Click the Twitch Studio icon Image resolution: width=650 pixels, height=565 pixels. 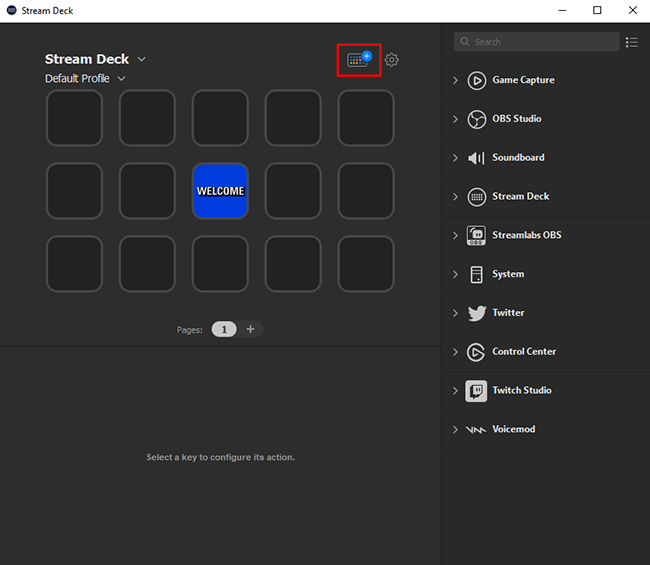click(x=476, y=391)
